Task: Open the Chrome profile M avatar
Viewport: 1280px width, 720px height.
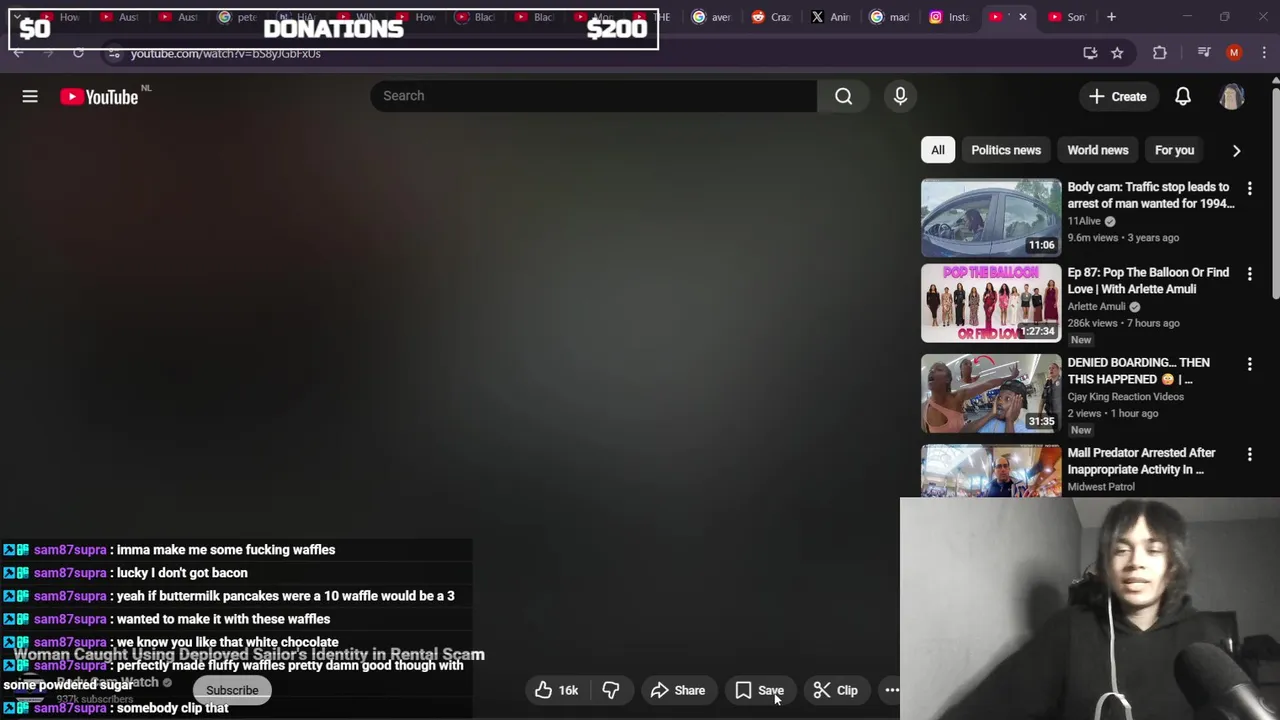Action: pyautogui.click(x=1234, y=53)
